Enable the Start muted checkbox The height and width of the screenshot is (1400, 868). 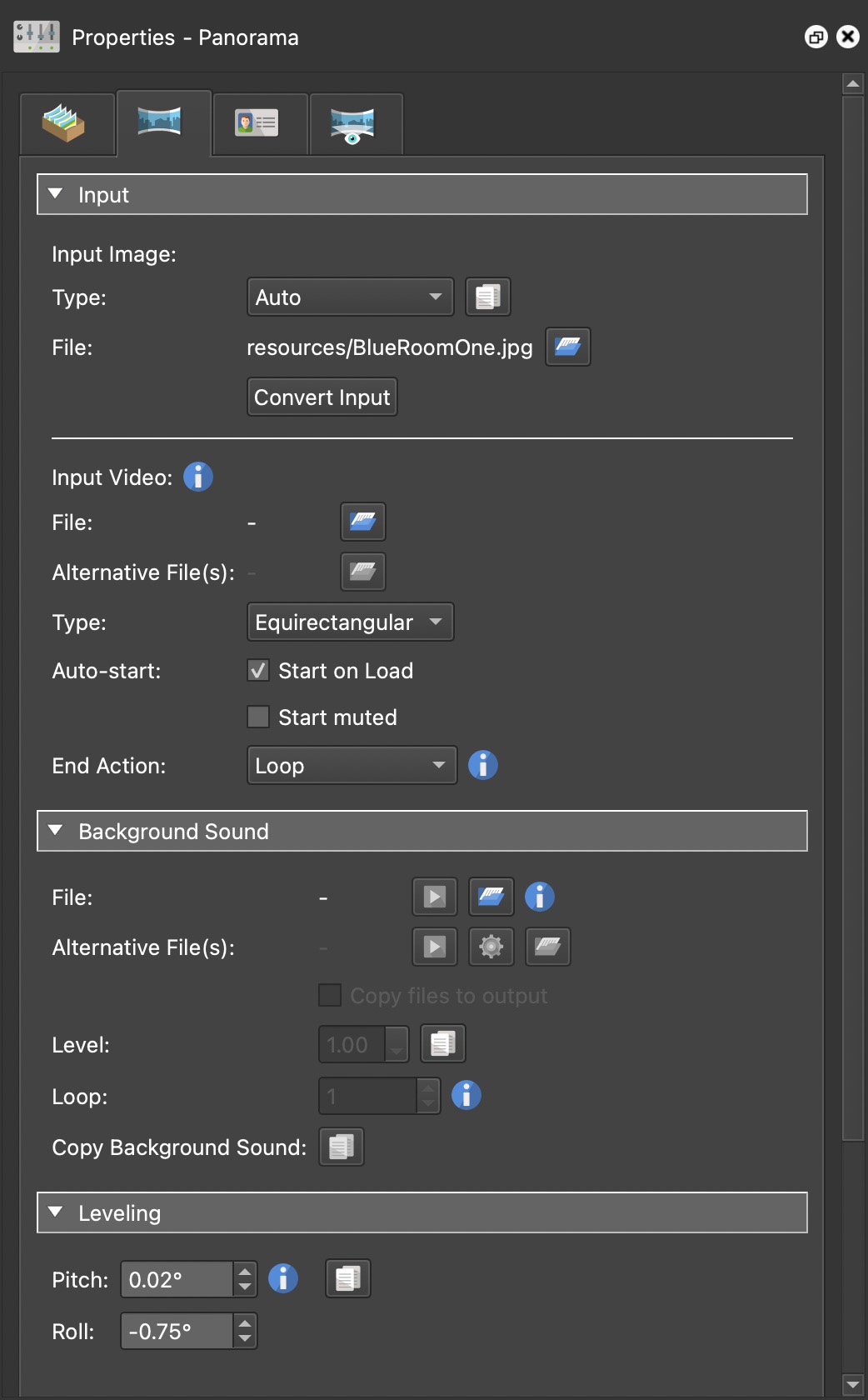pos(258,717)
